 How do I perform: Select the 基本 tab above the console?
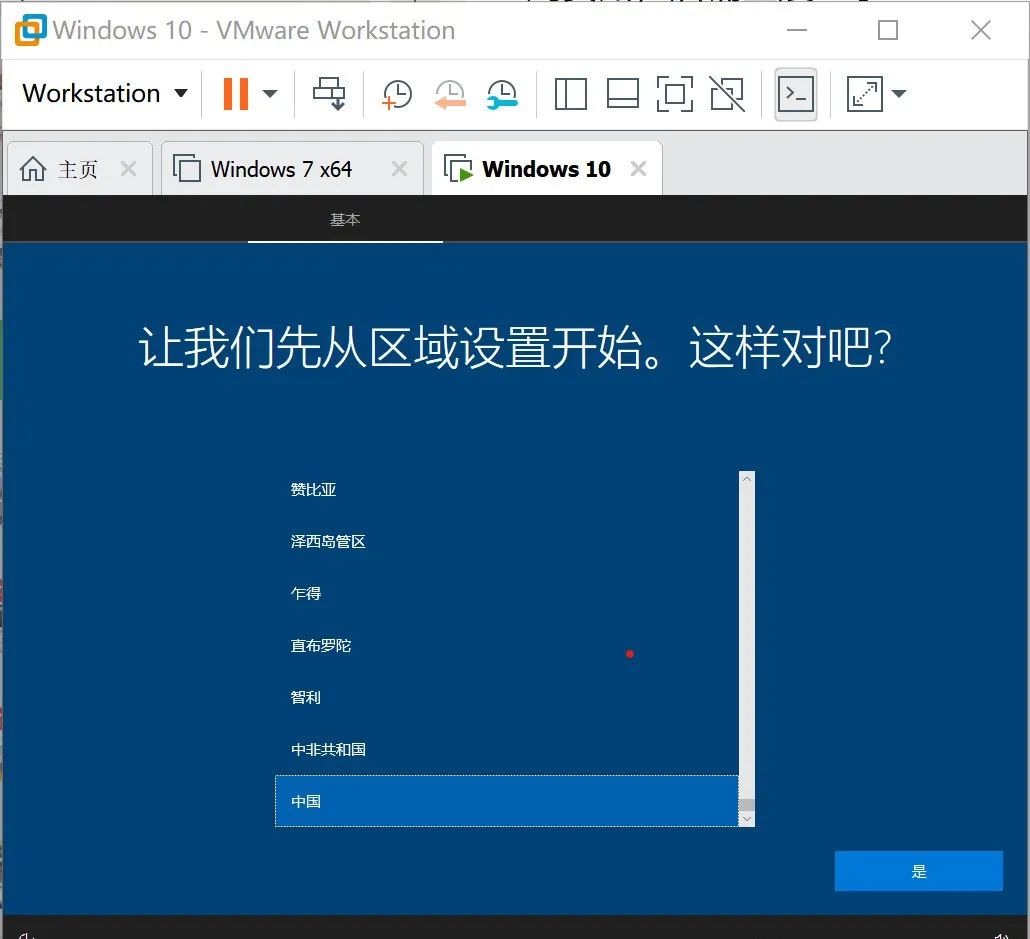[x=345, y=219]
